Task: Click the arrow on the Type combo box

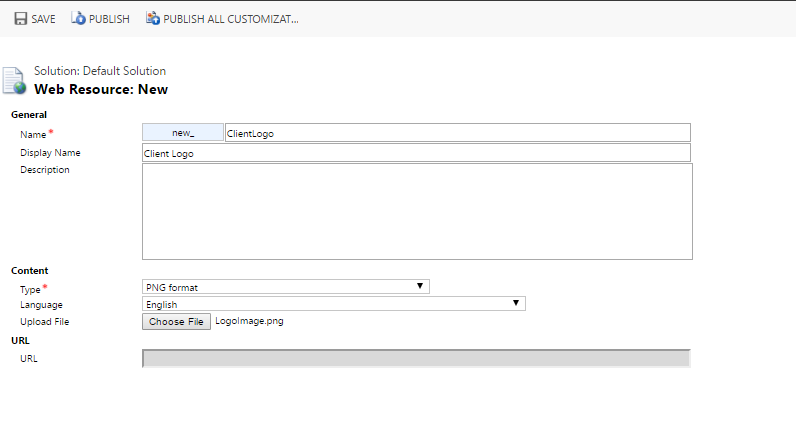Action: [421, 287]
